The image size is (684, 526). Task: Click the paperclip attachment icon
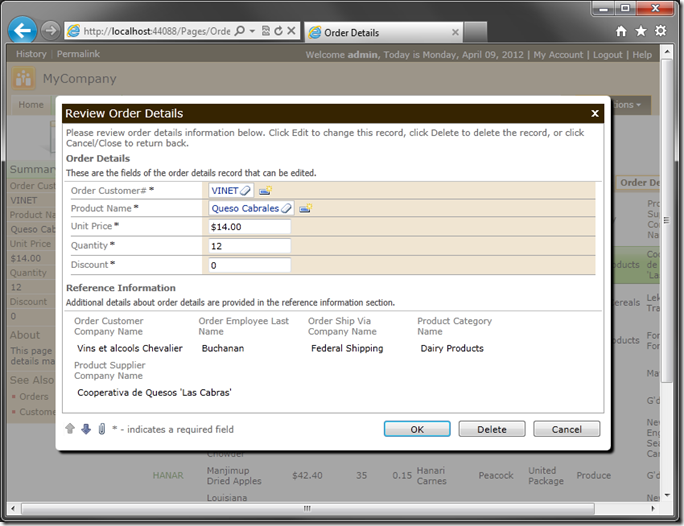(102, 429)
